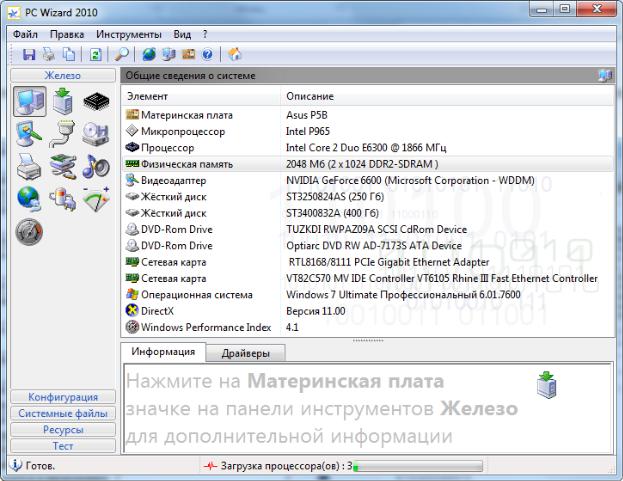
Task: Open the Ресурсы panel
Action: (x=63, y=429)
